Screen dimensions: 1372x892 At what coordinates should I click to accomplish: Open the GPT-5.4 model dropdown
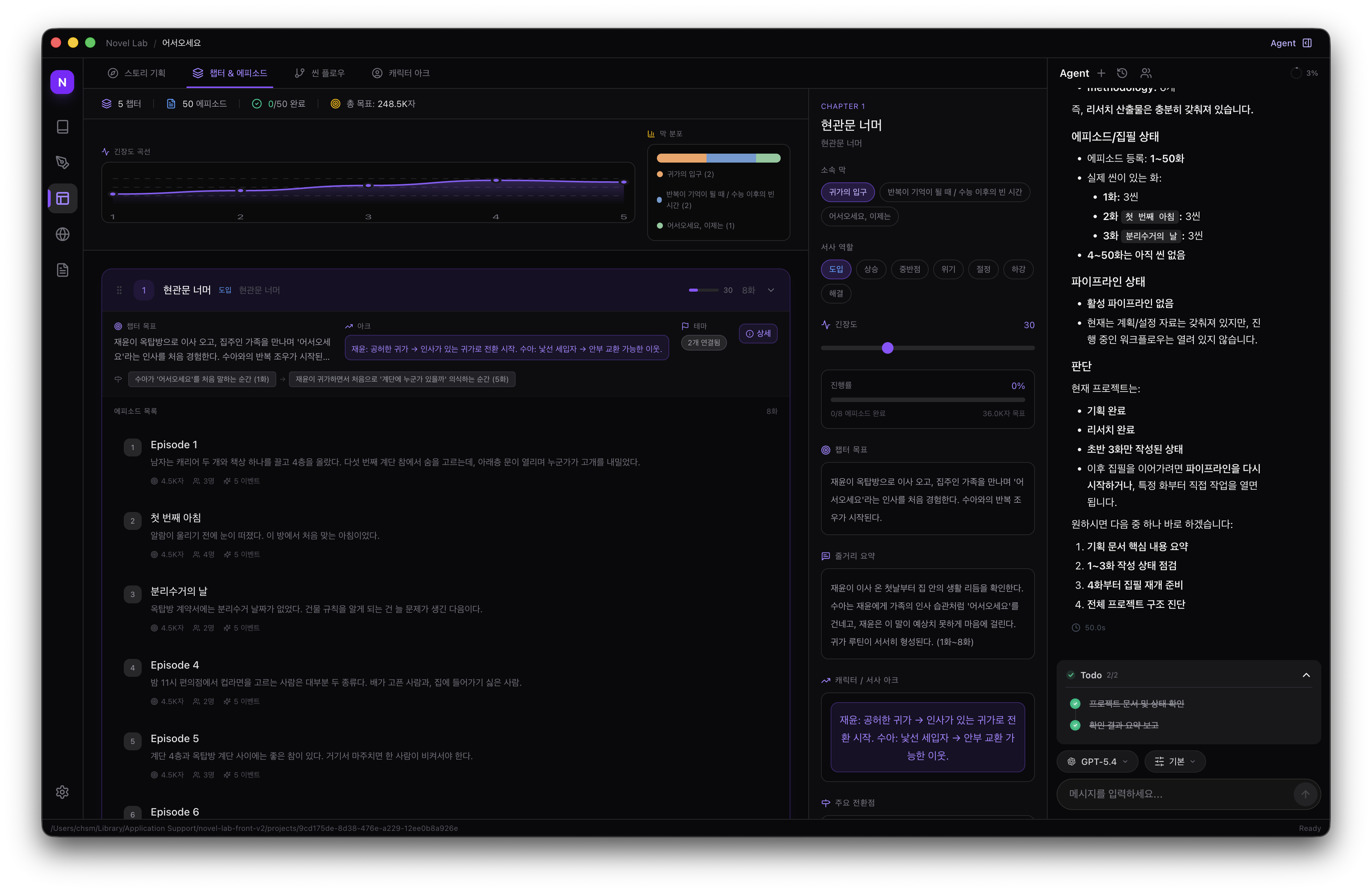(x=1097, y=762)
